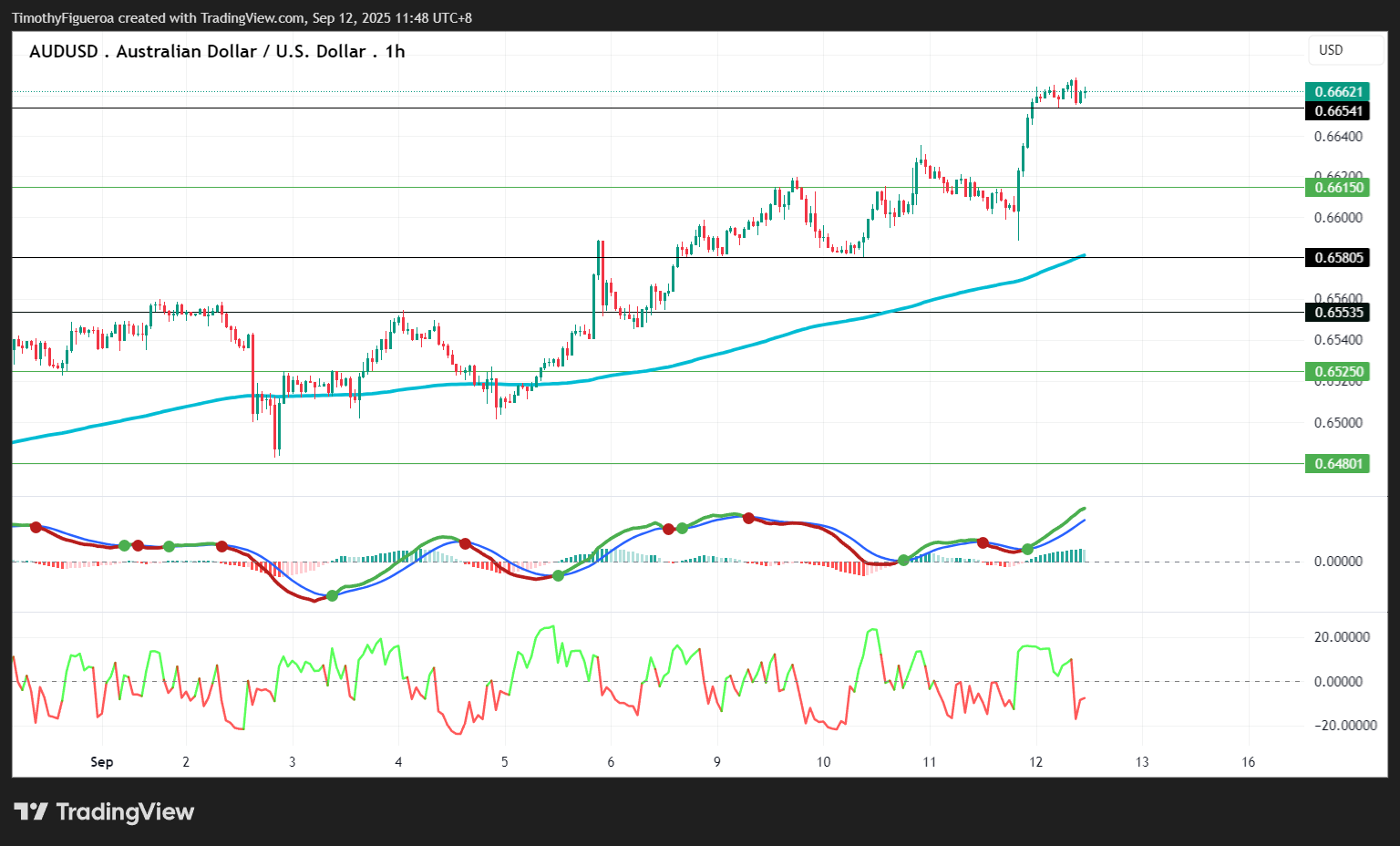Image resolution: width=1400 pixels, height=846 pixels.
Task: Click date 11 on the time axis
Action: coord(930,762)
